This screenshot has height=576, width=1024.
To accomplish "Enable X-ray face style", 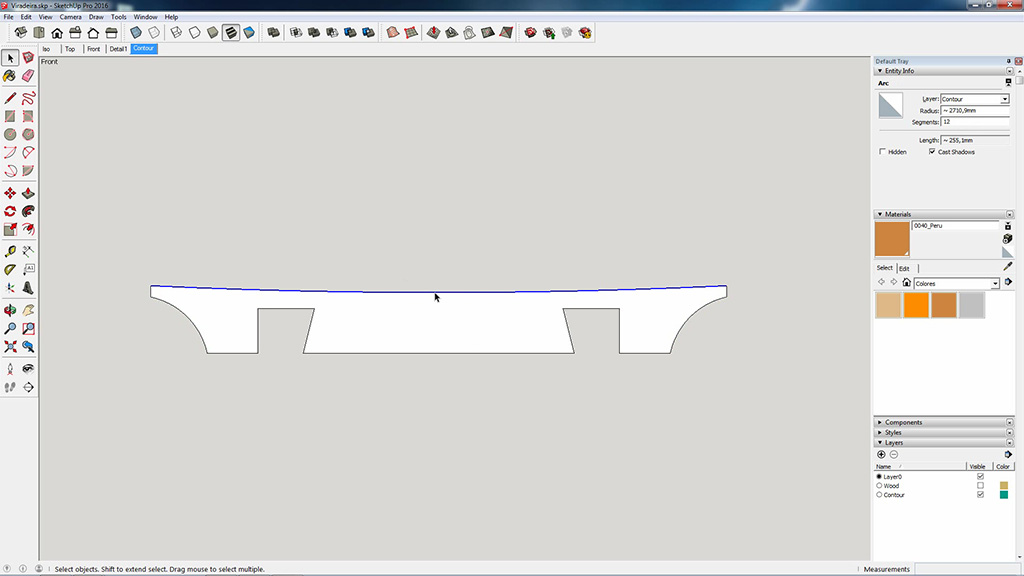I will 136,33.
